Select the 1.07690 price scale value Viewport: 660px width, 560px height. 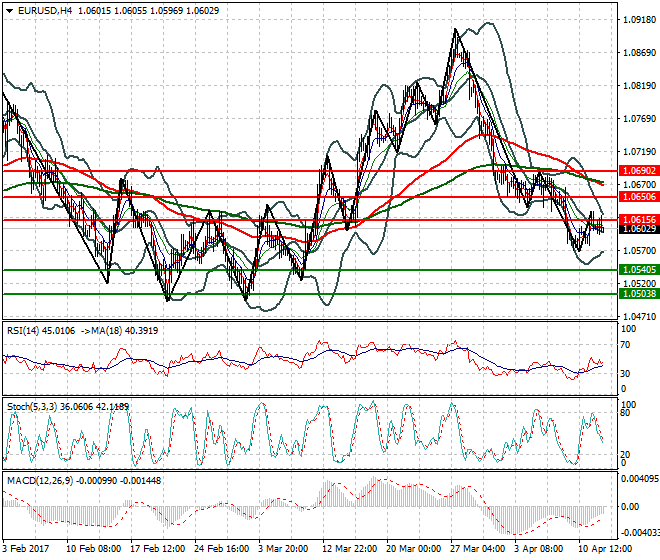coord(639,119)
